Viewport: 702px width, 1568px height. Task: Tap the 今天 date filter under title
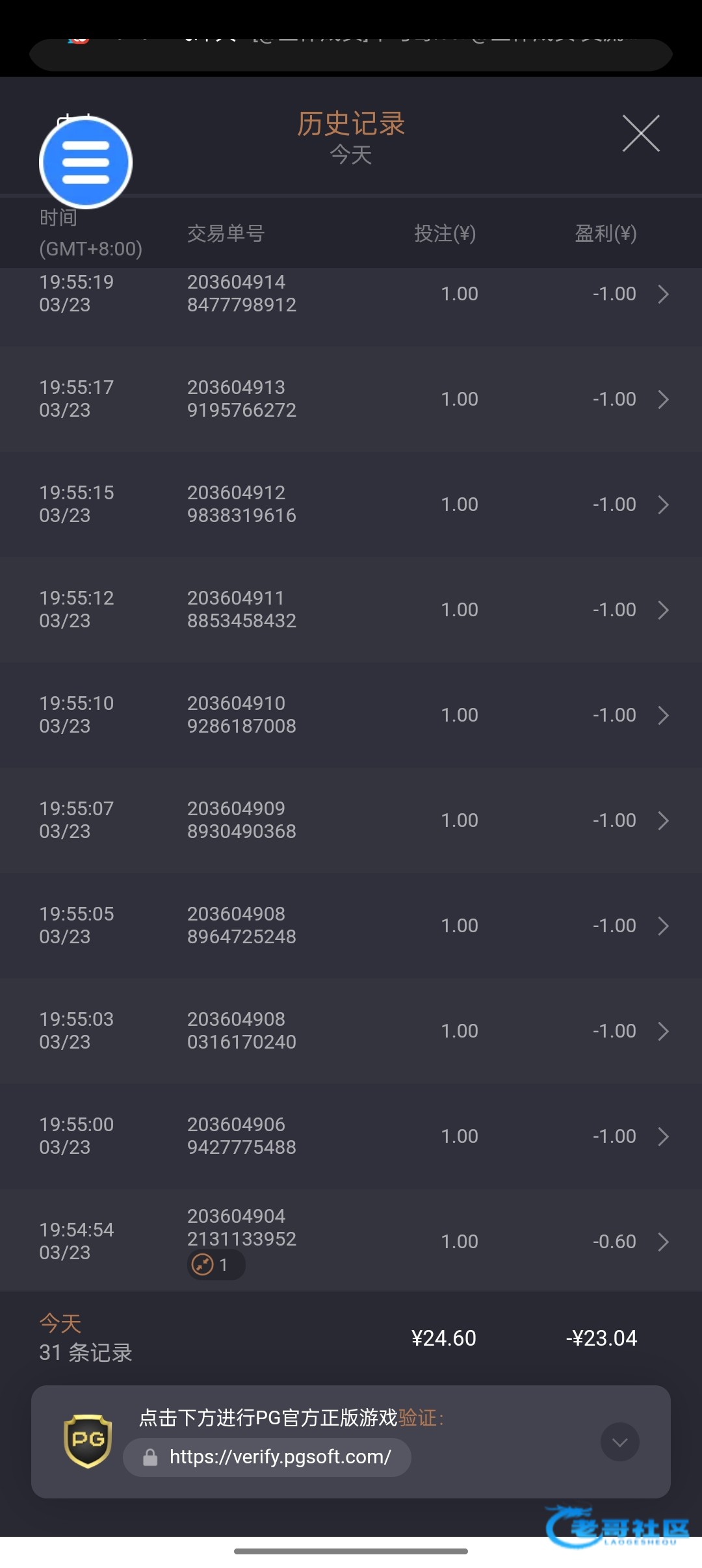pyautogui.click(x=351, y=155)
